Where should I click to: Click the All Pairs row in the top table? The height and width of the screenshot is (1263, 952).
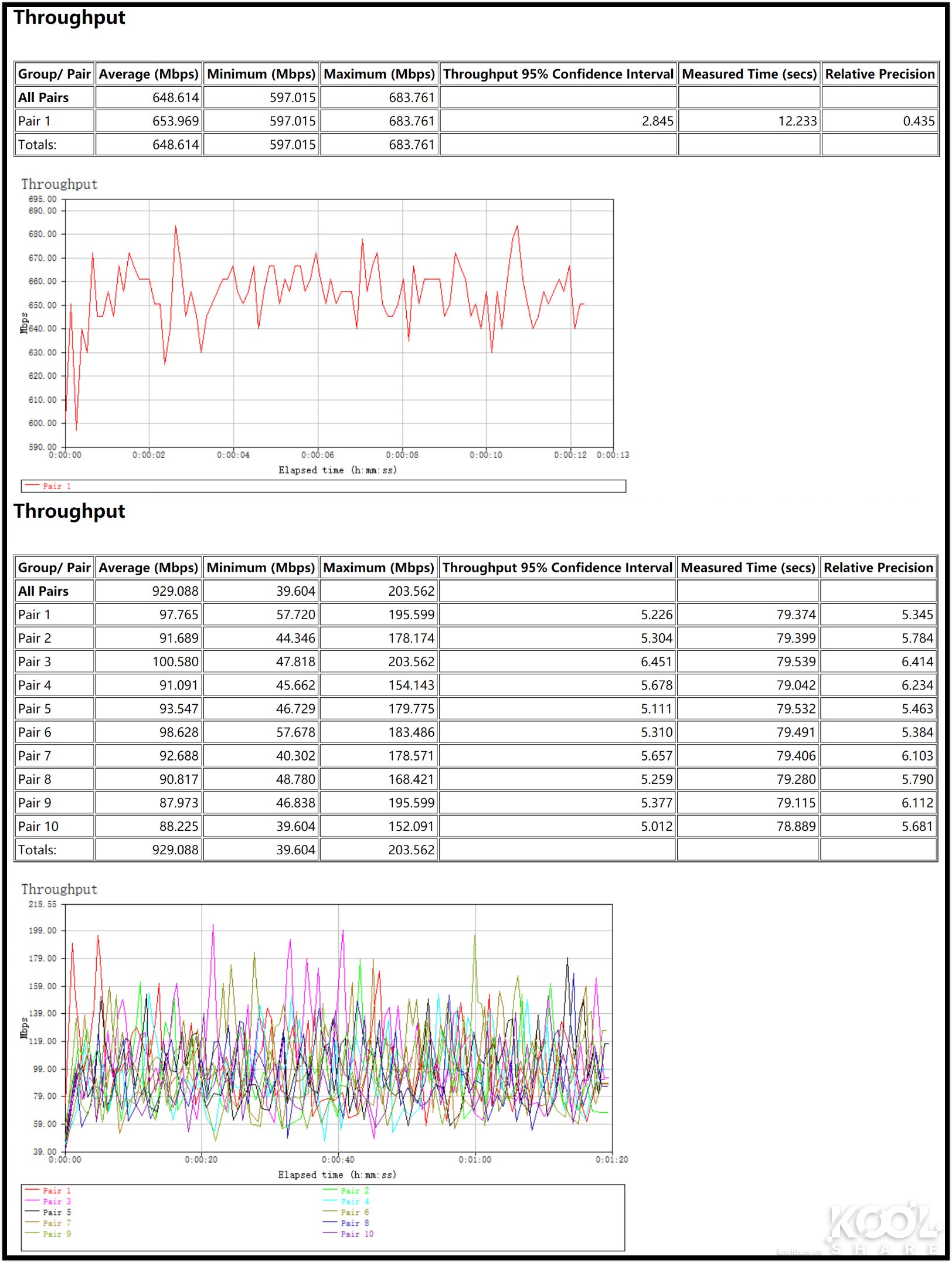(53, 97)
